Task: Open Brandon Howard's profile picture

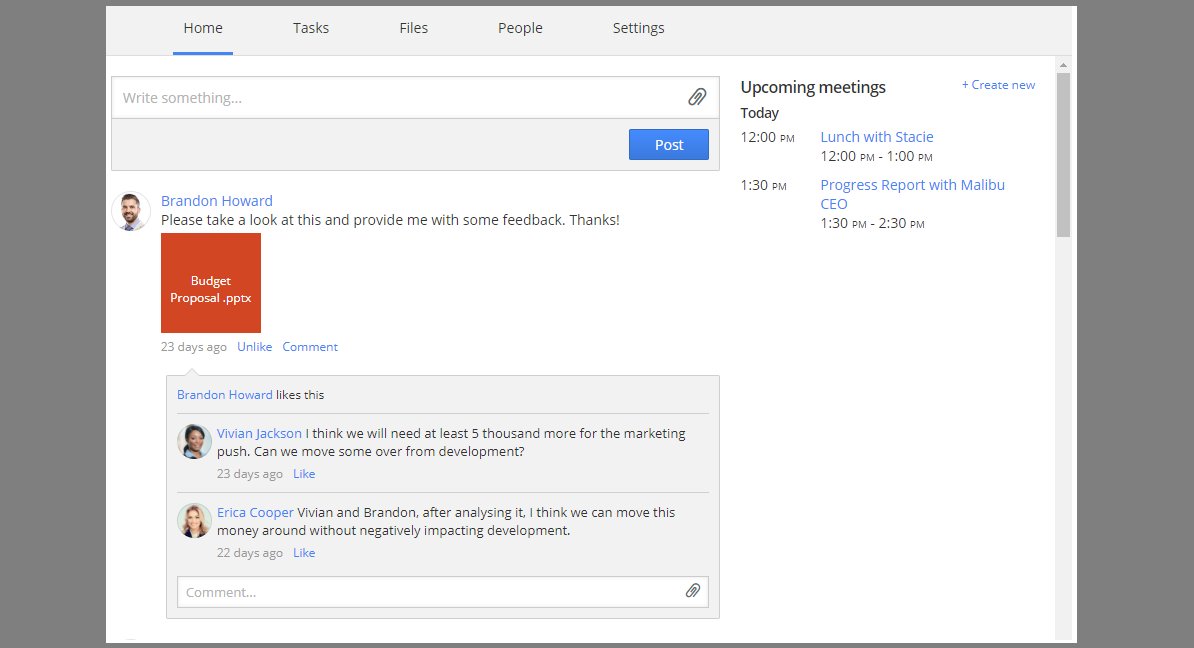Action: (131, 211)
